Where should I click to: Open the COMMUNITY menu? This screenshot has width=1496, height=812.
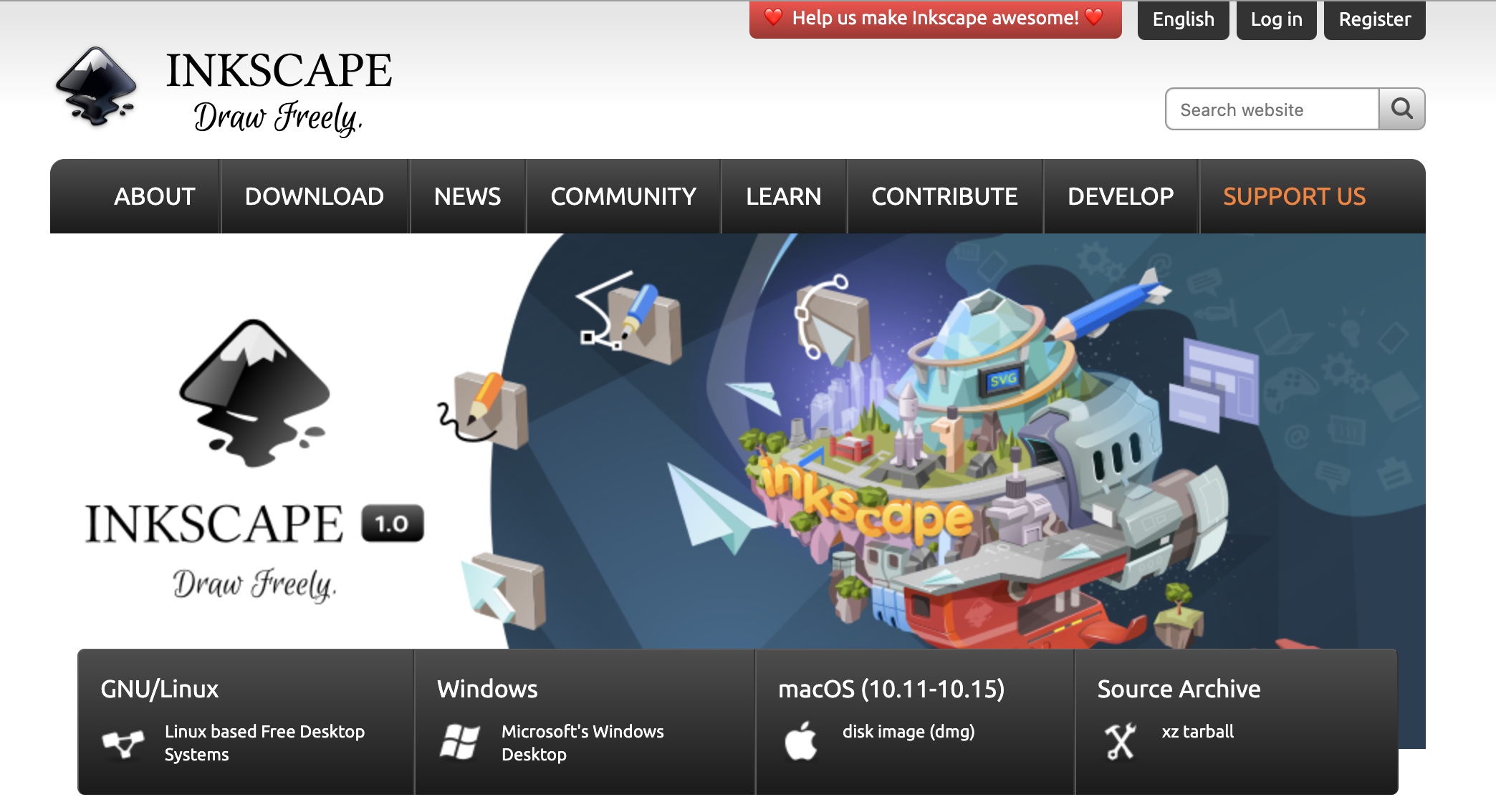(623, 196)
